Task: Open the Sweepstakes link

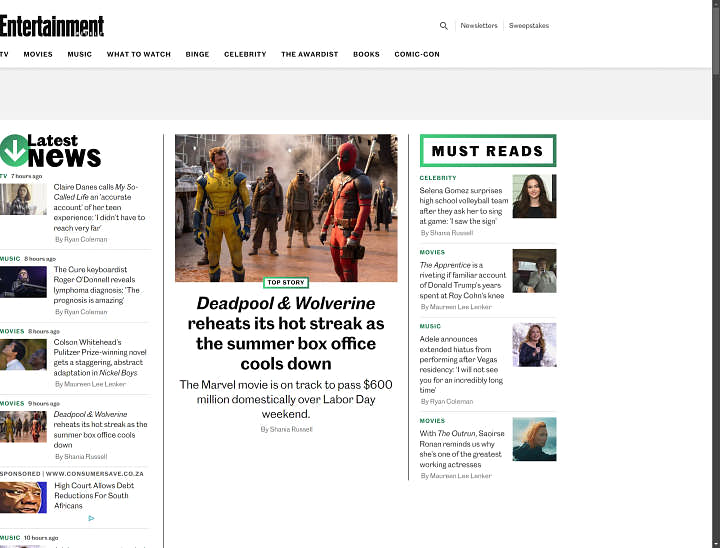Action: 529,26
